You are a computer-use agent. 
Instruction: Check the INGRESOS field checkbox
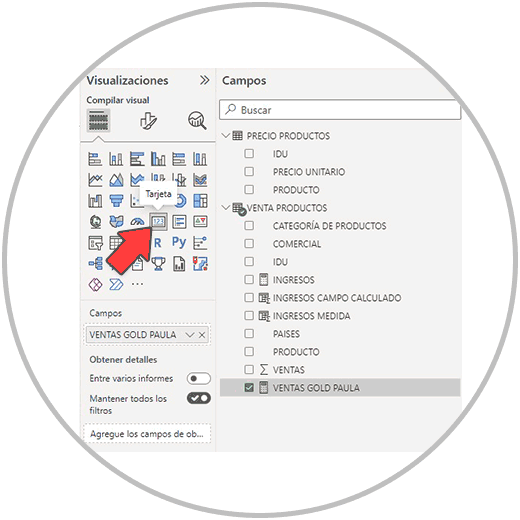pyautogui.click(x=249, y=279)
